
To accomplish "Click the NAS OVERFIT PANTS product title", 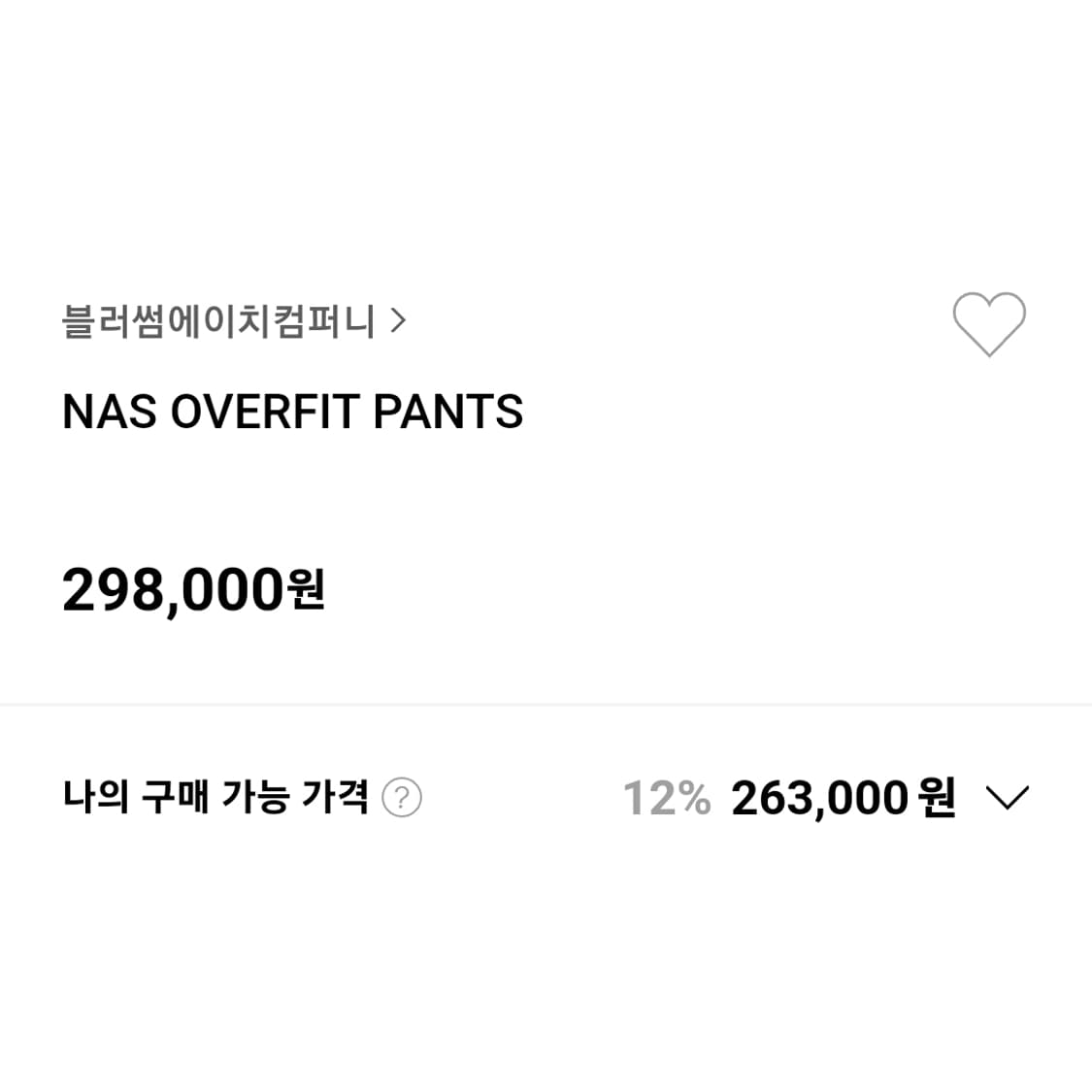I will point(291,412).
